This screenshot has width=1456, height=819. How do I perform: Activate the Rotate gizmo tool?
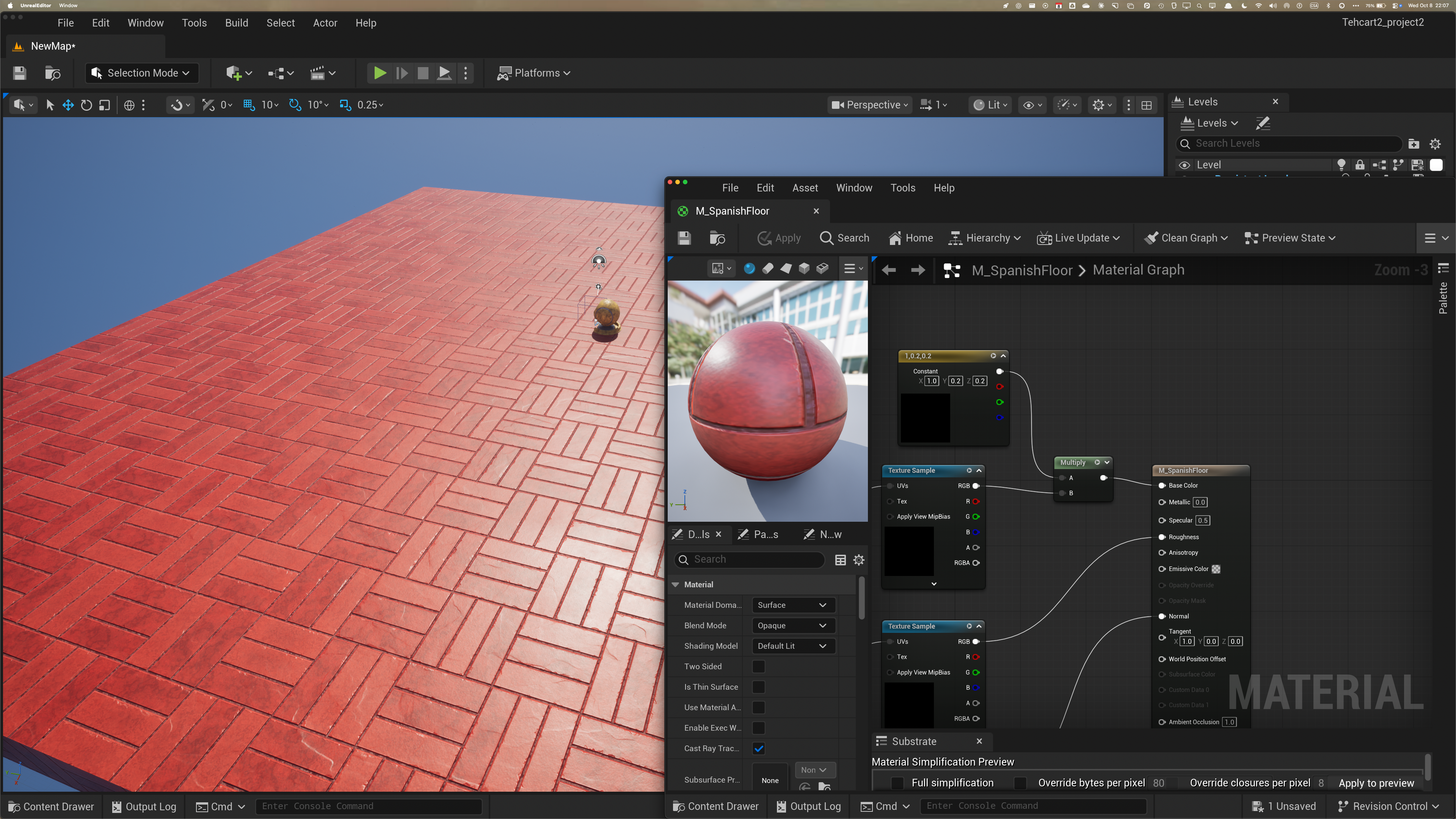click(x=86, y=105)
